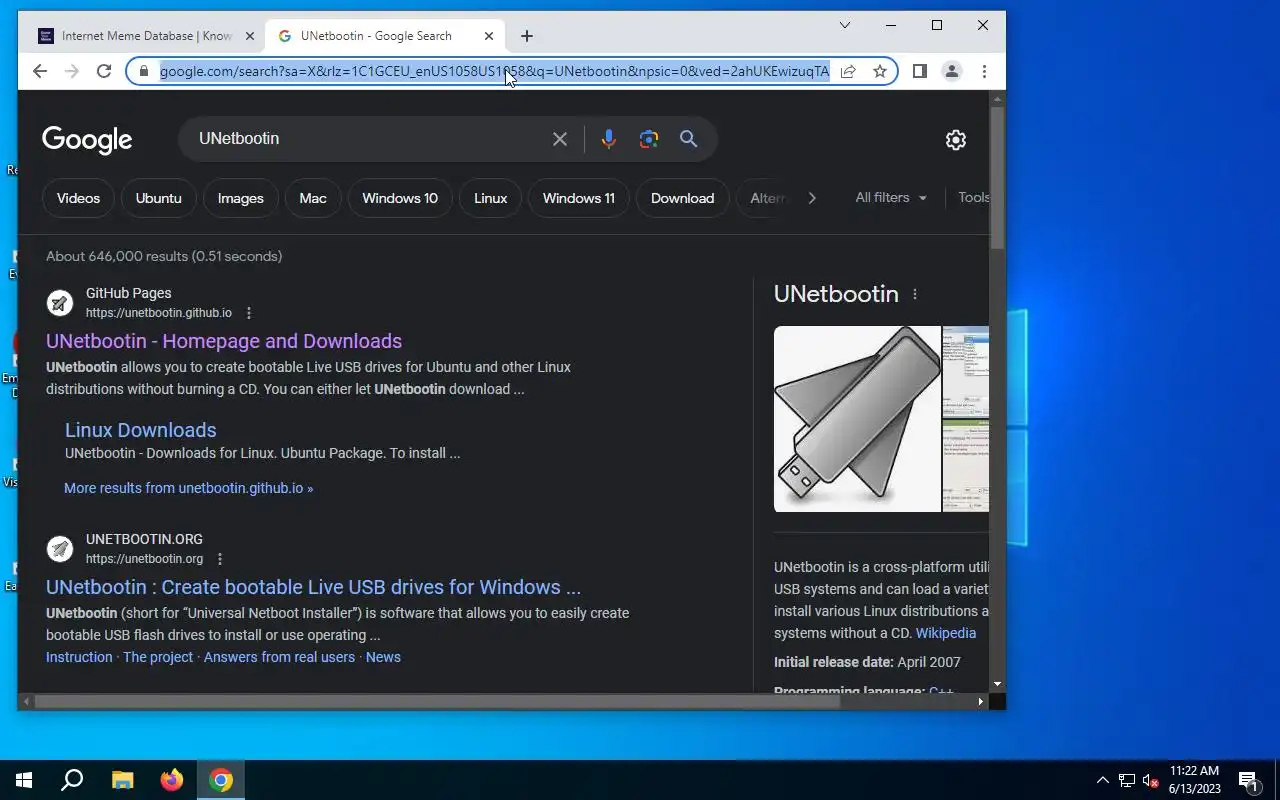Click the vertical page scrollbar
The image size is (1280, 800).
(x=997, y=177)
